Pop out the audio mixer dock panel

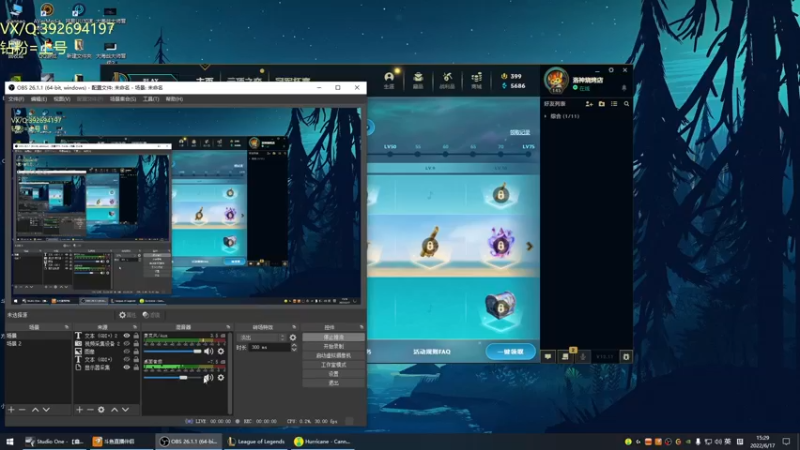(x=228, y=327)
